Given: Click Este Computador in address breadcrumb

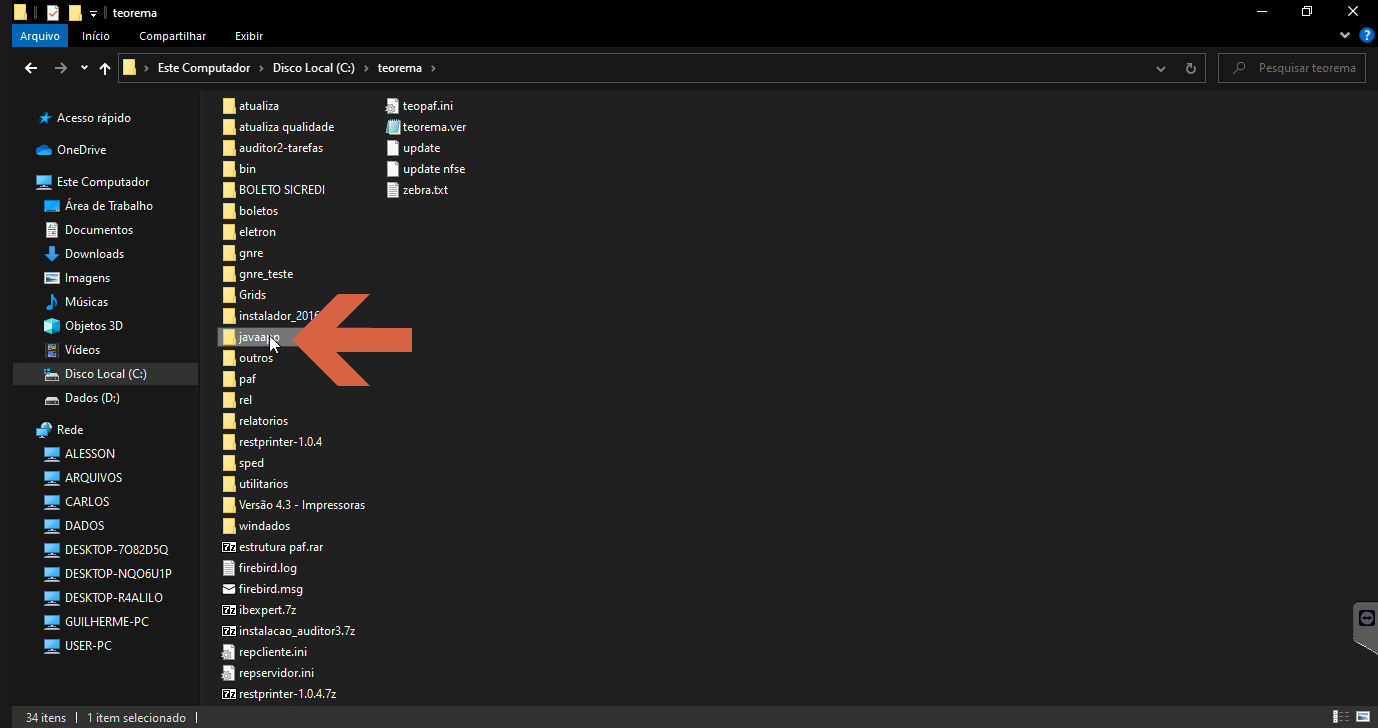Looking at the screenshot, I should [x=204, y=68].
